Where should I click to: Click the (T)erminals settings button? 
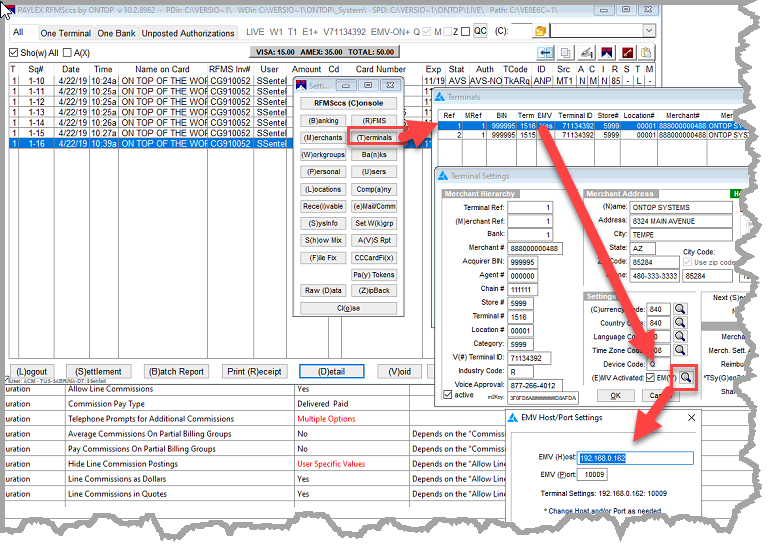coord(374,138)
